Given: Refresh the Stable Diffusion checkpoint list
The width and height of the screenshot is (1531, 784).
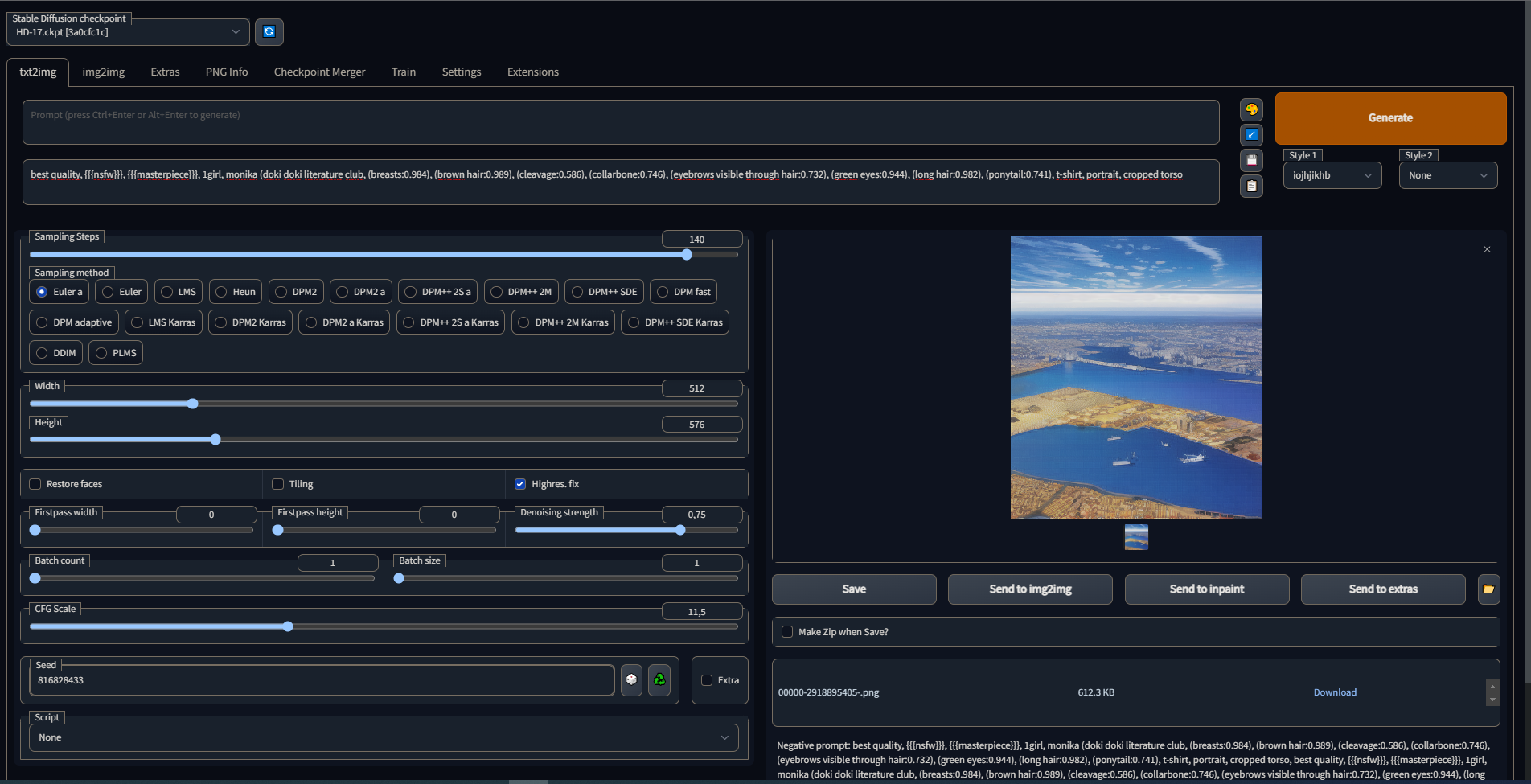Looking at the screenshot, I should [269, 31].
